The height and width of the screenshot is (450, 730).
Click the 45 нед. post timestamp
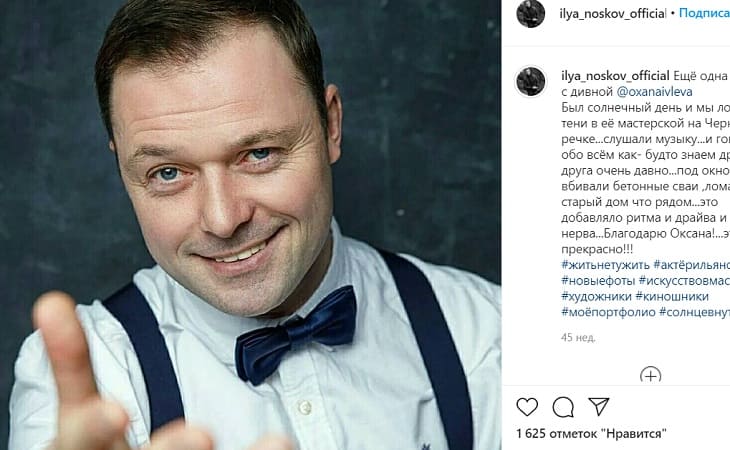click(x=578, y=337)
